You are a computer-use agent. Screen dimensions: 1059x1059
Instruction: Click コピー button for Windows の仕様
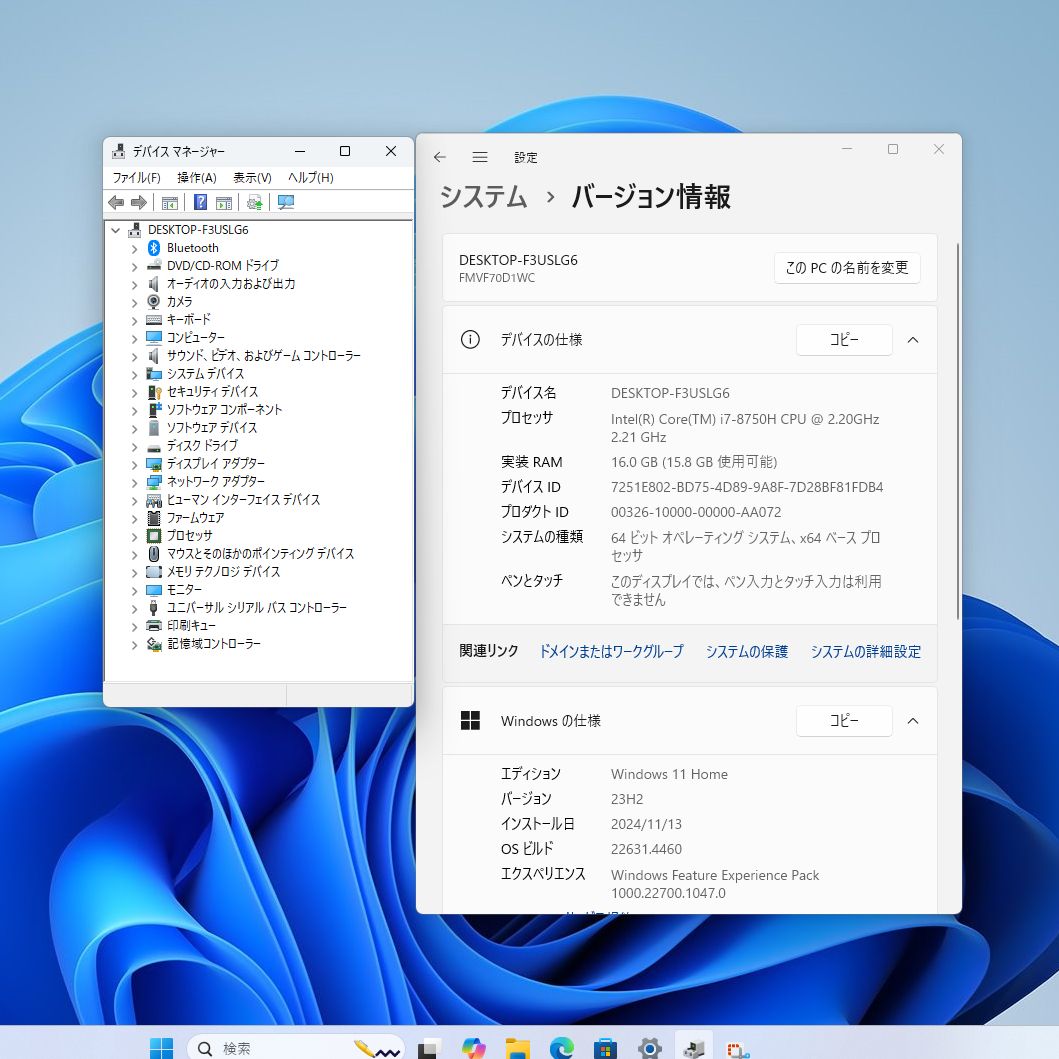point(844,721)
